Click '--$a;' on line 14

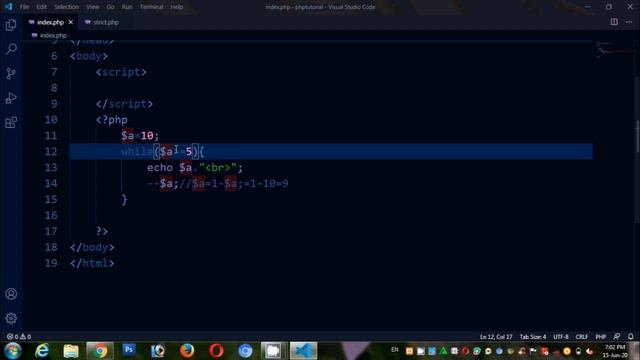[x=163, y=184]
